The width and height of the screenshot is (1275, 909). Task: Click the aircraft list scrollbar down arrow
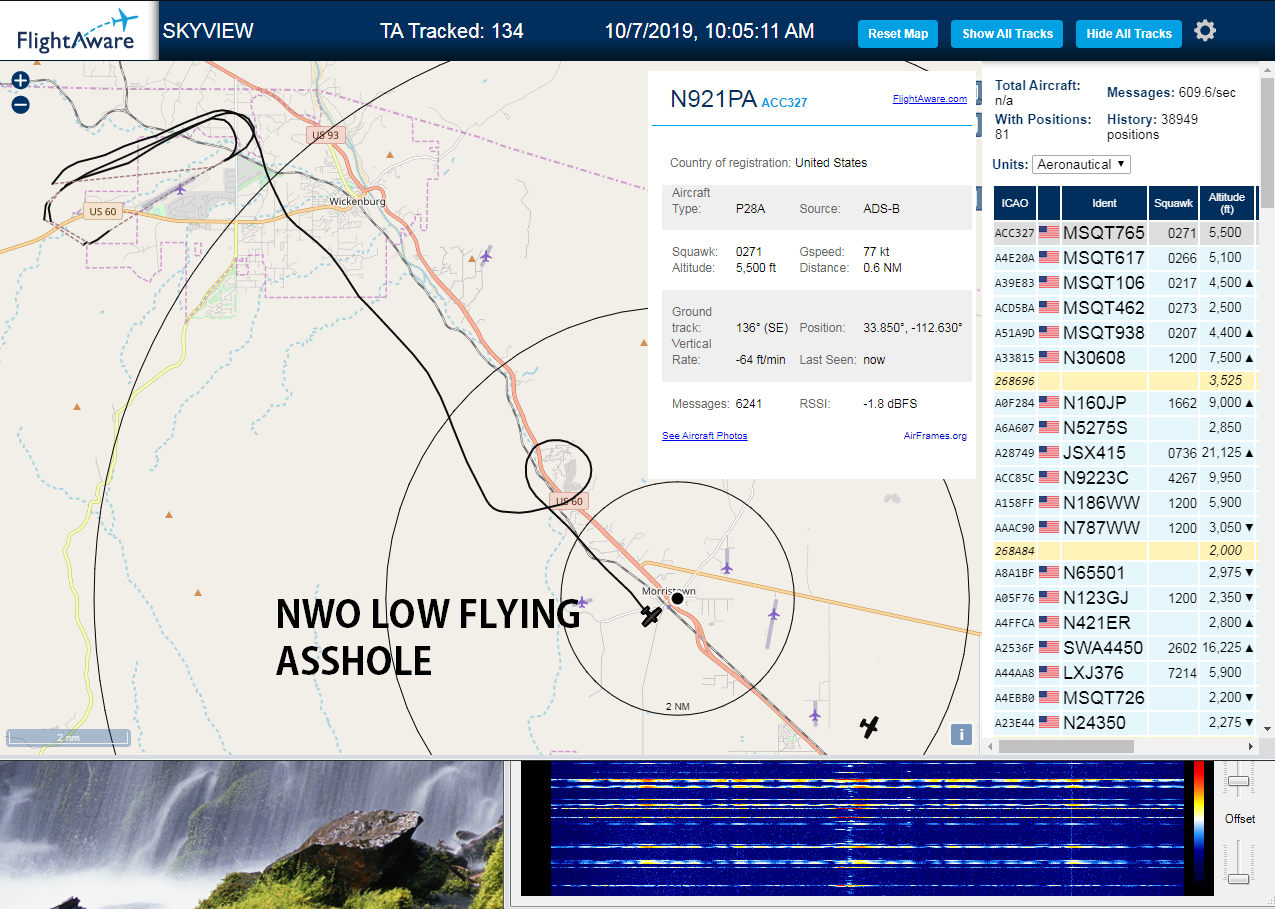(x=1267, y=730)
